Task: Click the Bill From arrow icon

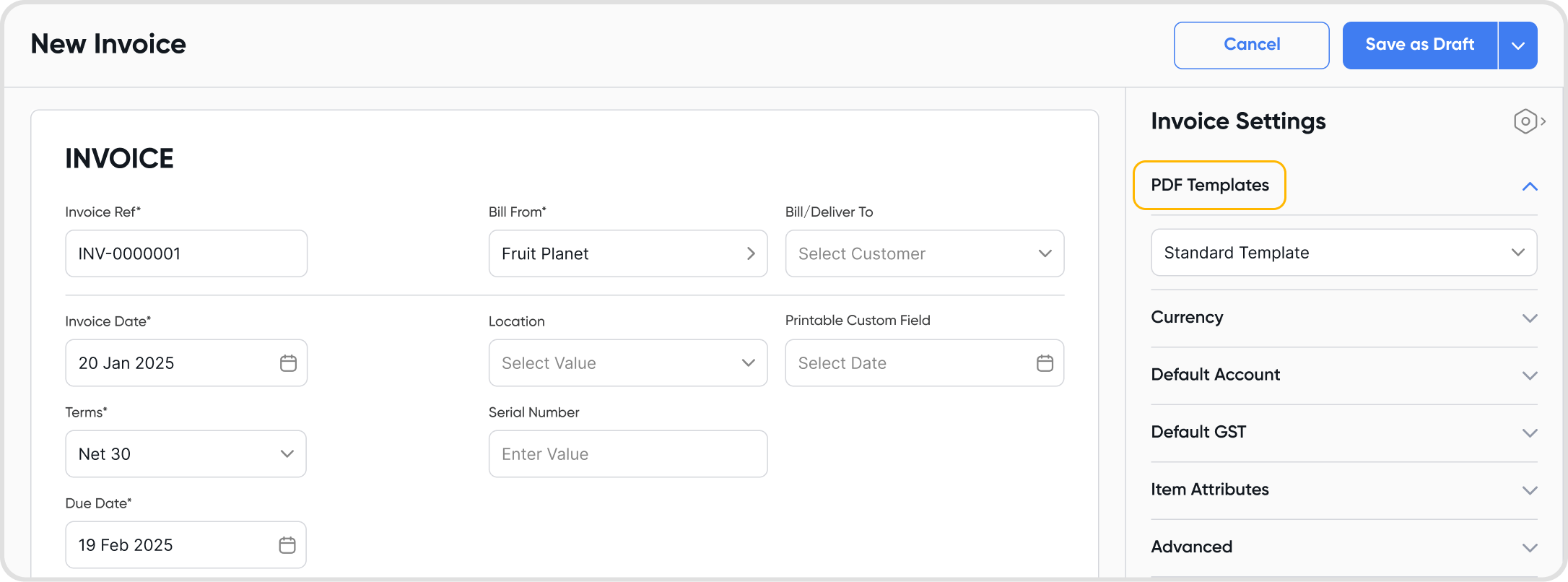Action: [751, 253]
